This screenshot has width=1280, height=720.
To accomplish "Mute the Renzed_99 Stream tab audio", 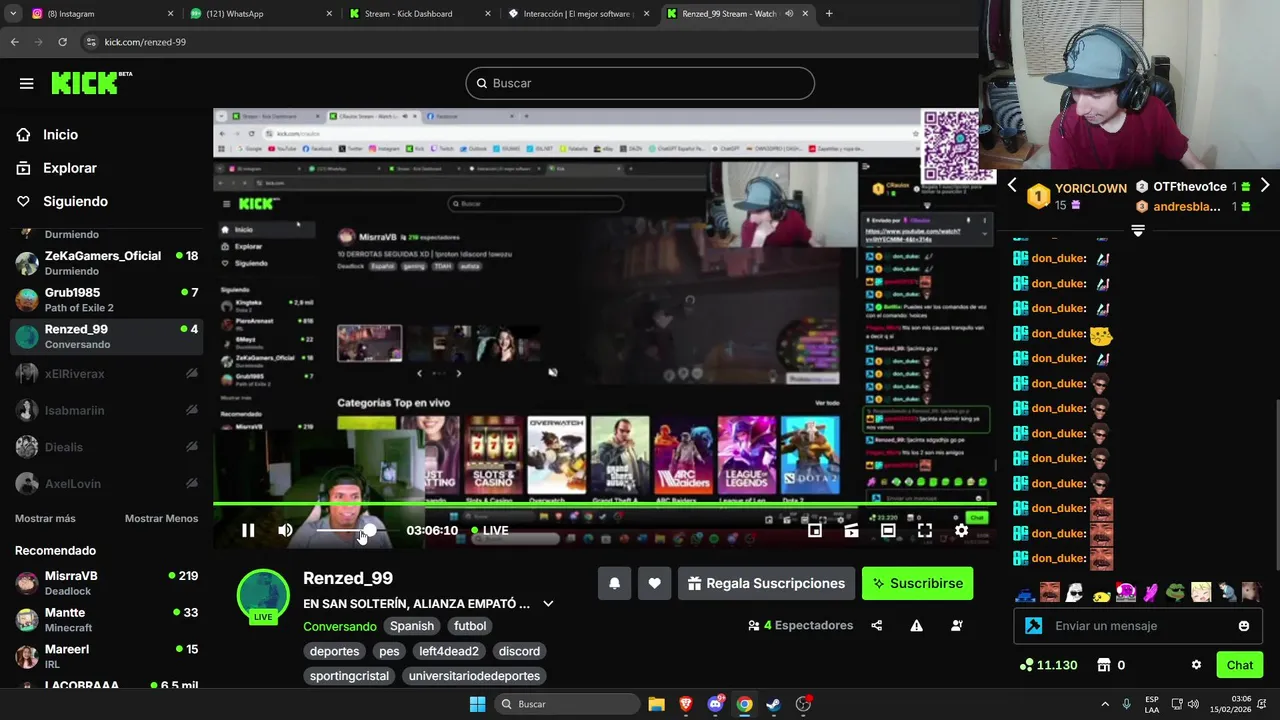I will pyautogui.click(x=789, y=14).
